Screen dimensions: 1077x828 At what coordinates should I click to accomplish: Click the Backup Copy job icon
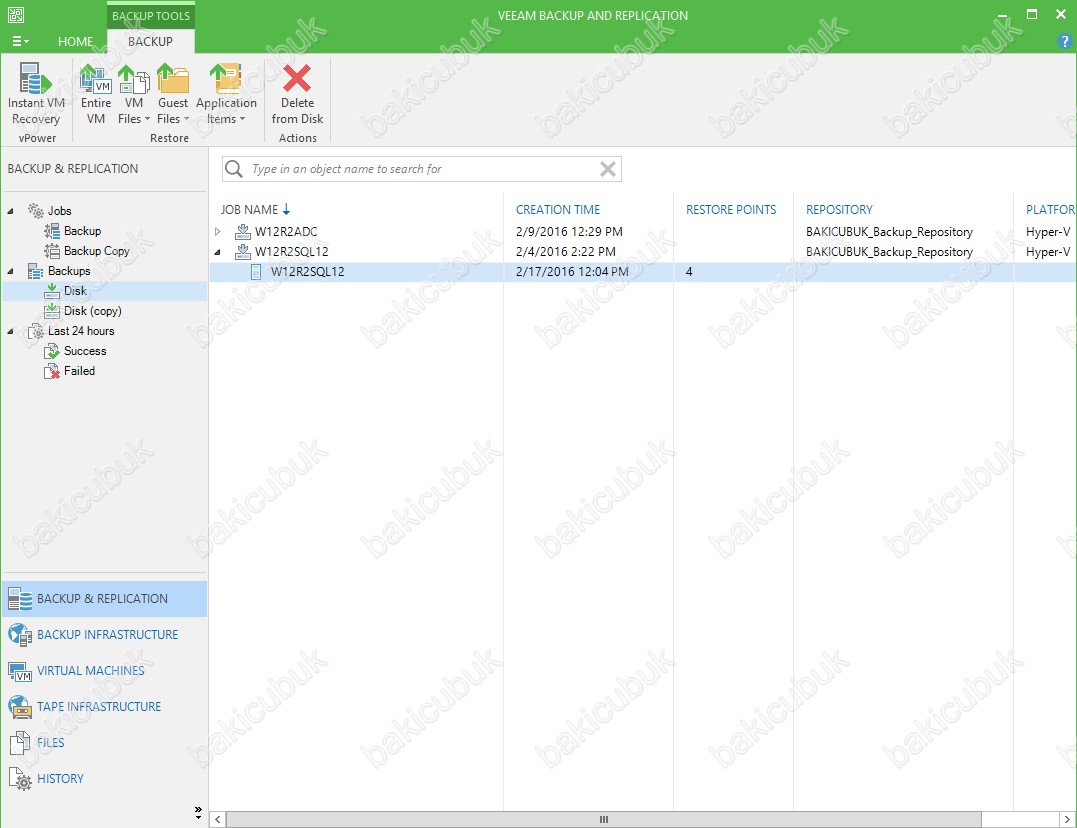(x=52, y=251)
